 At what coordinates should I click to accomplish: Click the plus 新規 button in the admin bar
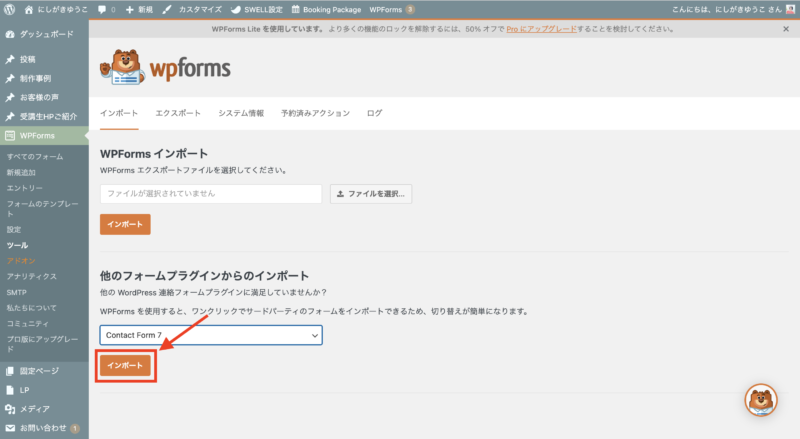[139, 10]
